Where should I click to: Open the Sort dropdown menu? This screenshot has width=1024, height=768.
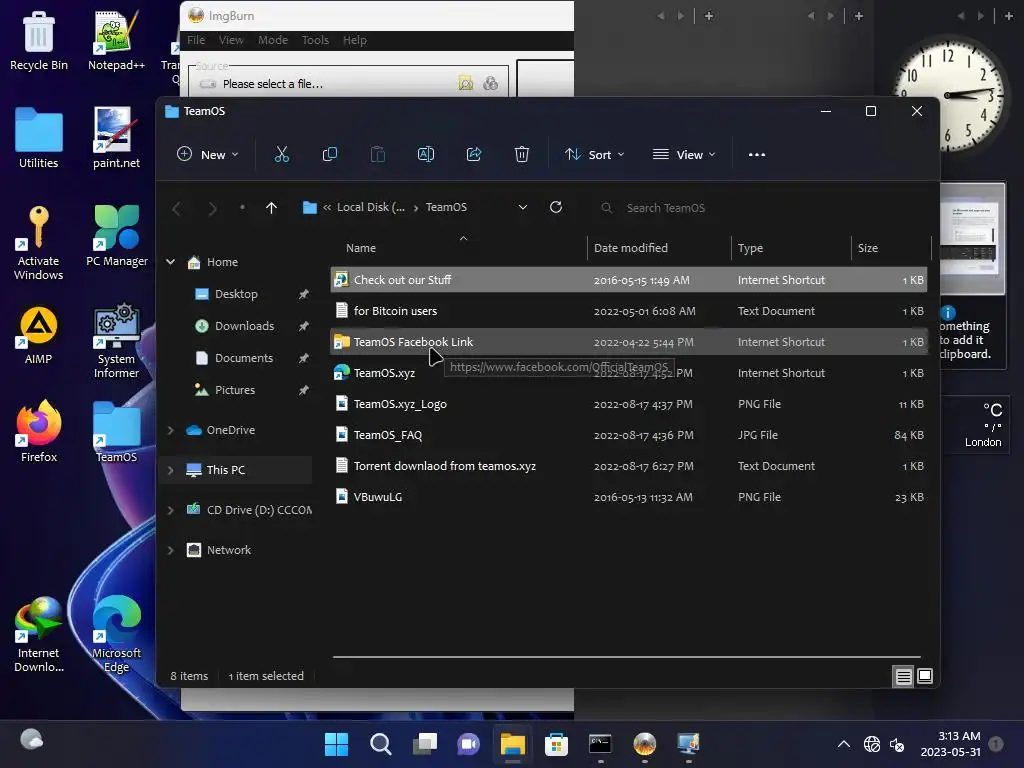coord(594,155)
